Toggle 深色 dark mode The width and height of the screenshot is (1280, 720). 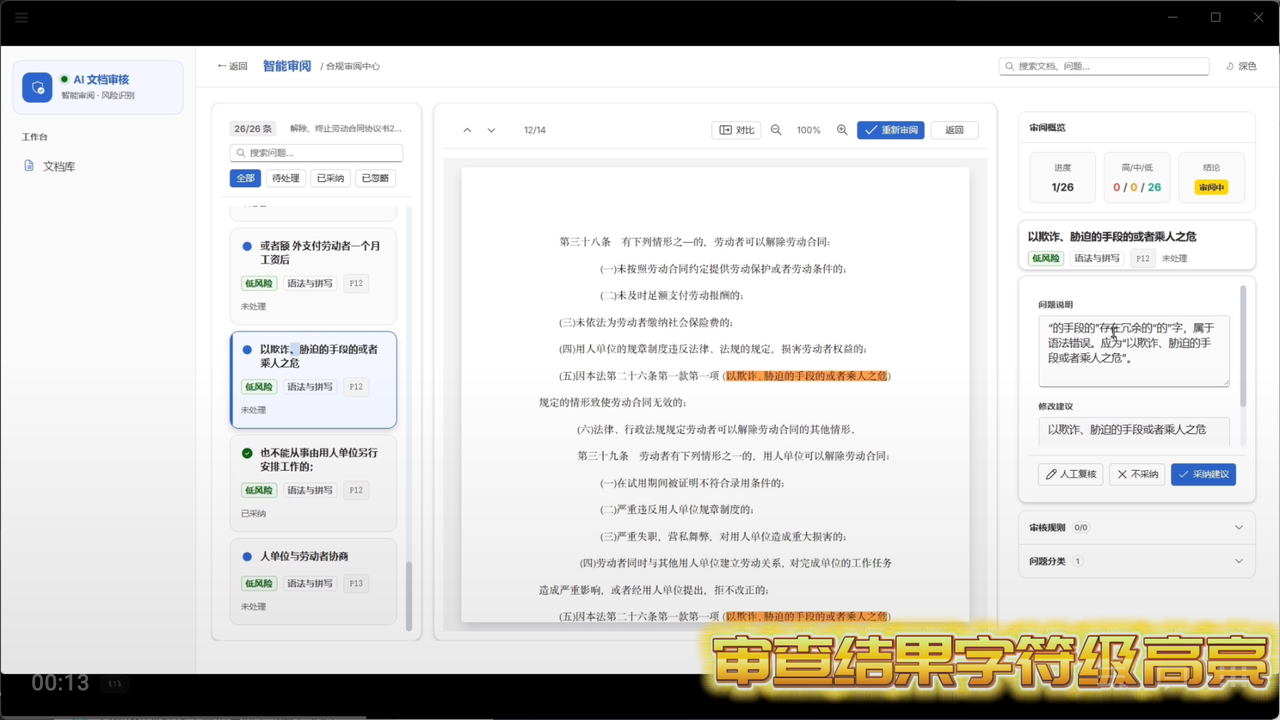click(1241, 66)
